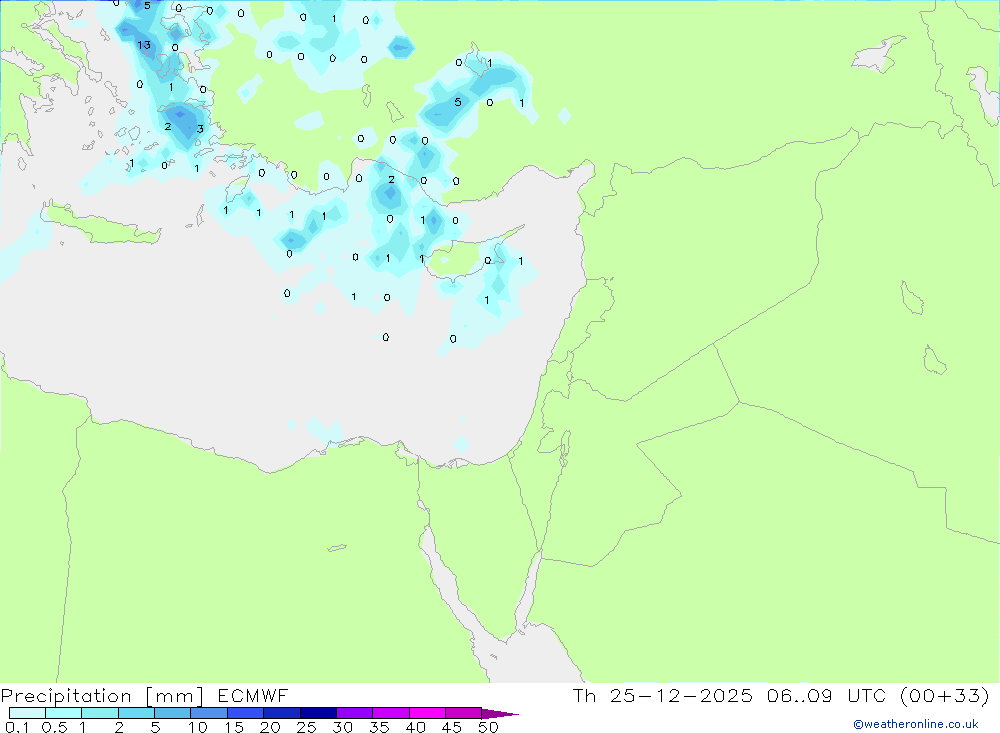Click the '50' legend scale label
This screenshot has height=733, width=1000.
pyautogui.click(x=489, y=727)
